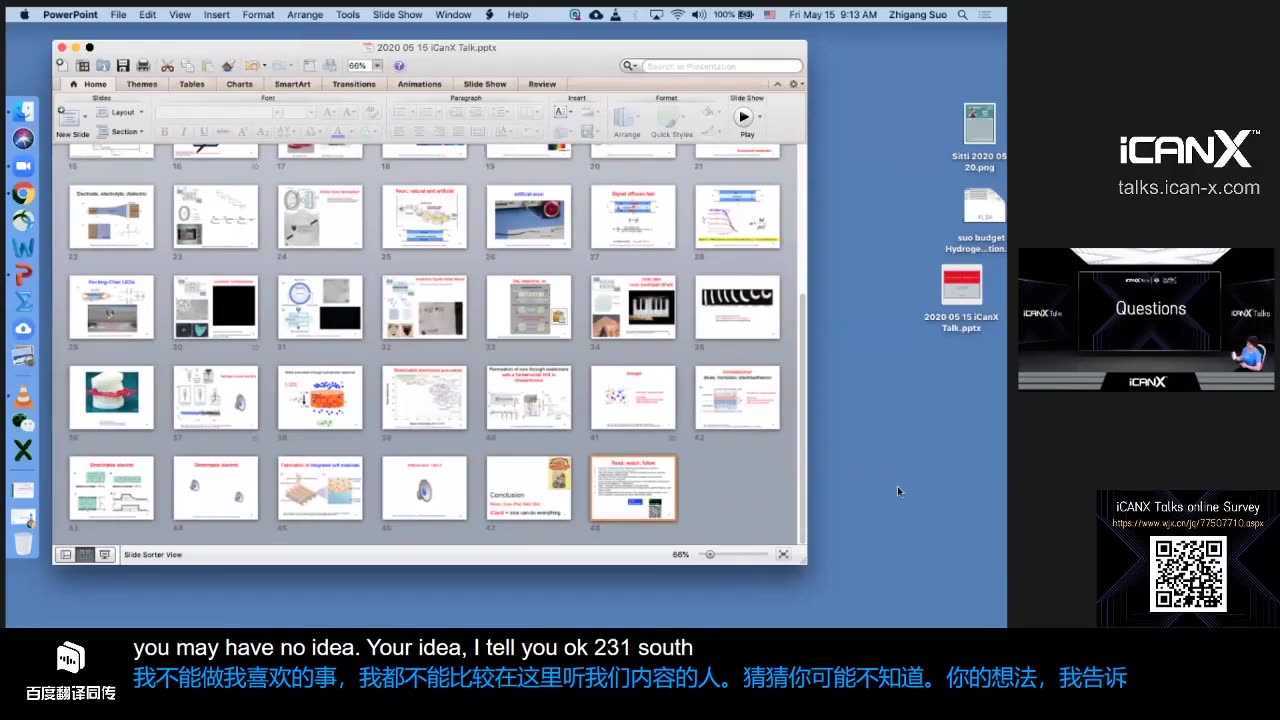
Task: Click the Save icon in toolbar
Action: click(x=122, y=66)
